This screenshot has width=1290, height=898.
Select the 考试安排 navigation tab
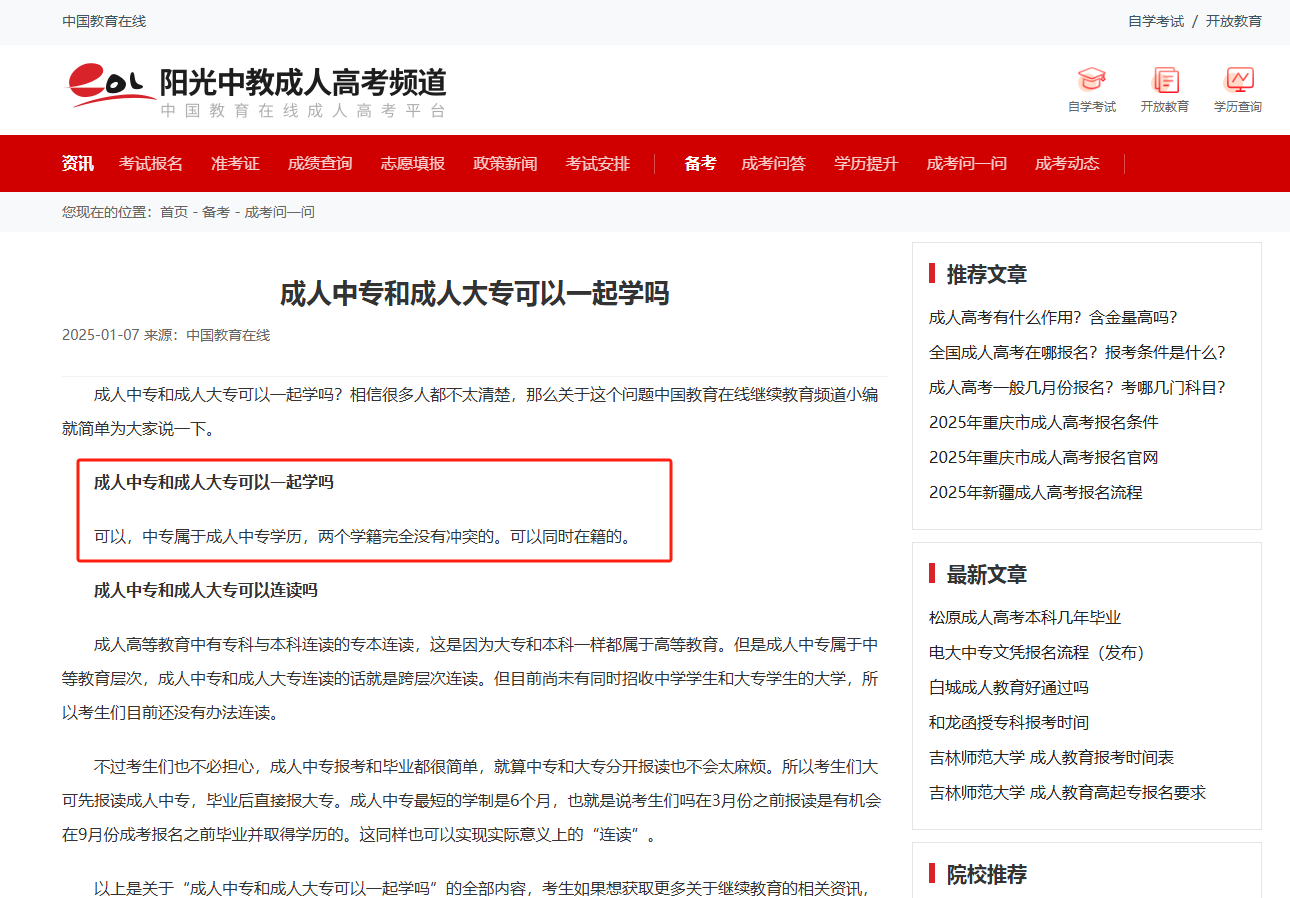(597, 163)
